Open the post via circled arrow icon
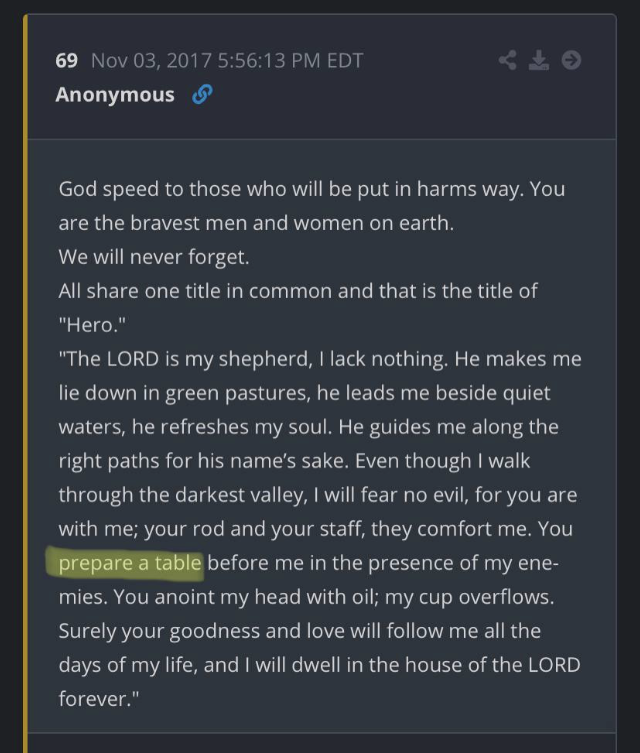 pyautogui.click(x=571, y=61)
